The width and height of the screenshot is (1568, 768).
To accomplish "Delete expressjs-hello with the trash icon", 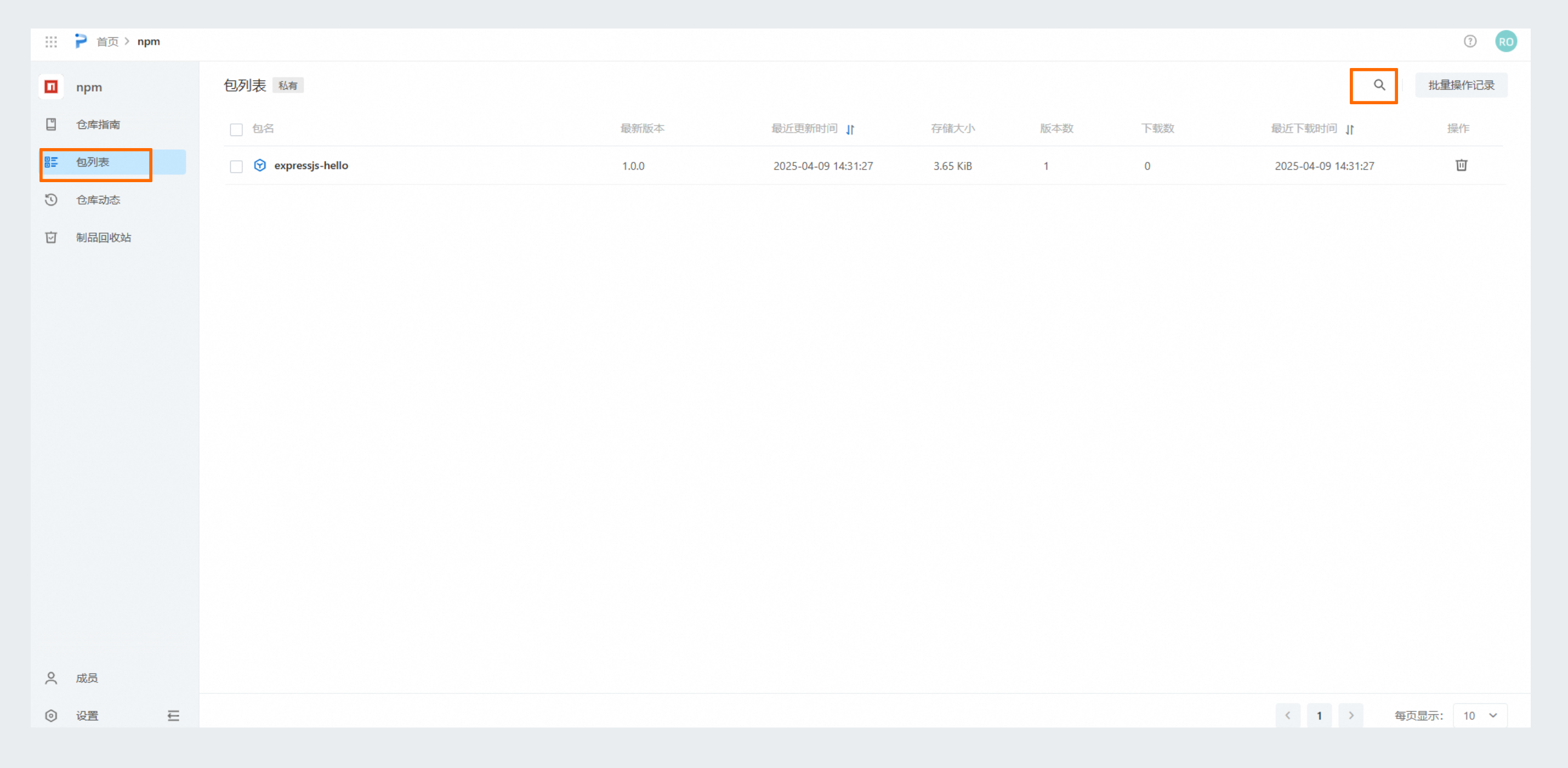I will tap(1461, 165).
